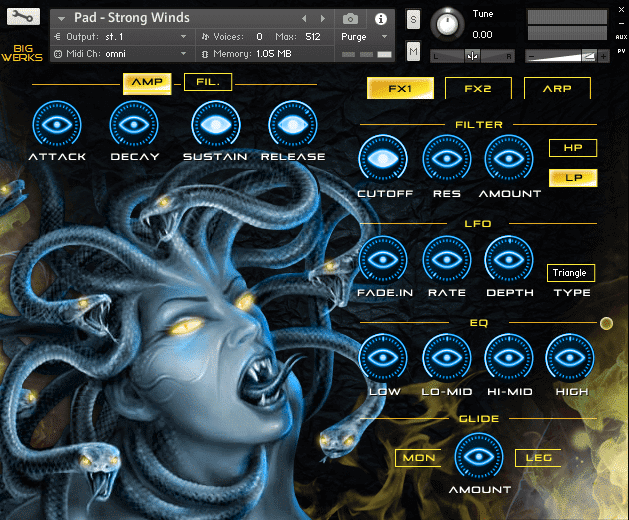Click the EQ High knob
Image resolution: width=629 pixels, height=520 pixels.
(x=570, y=357)
